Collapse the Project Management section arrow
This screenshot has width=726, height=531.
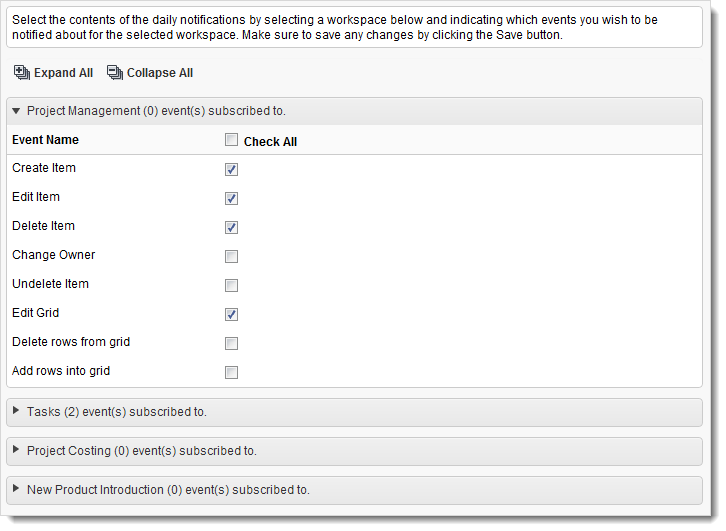(x=16, y=111)
